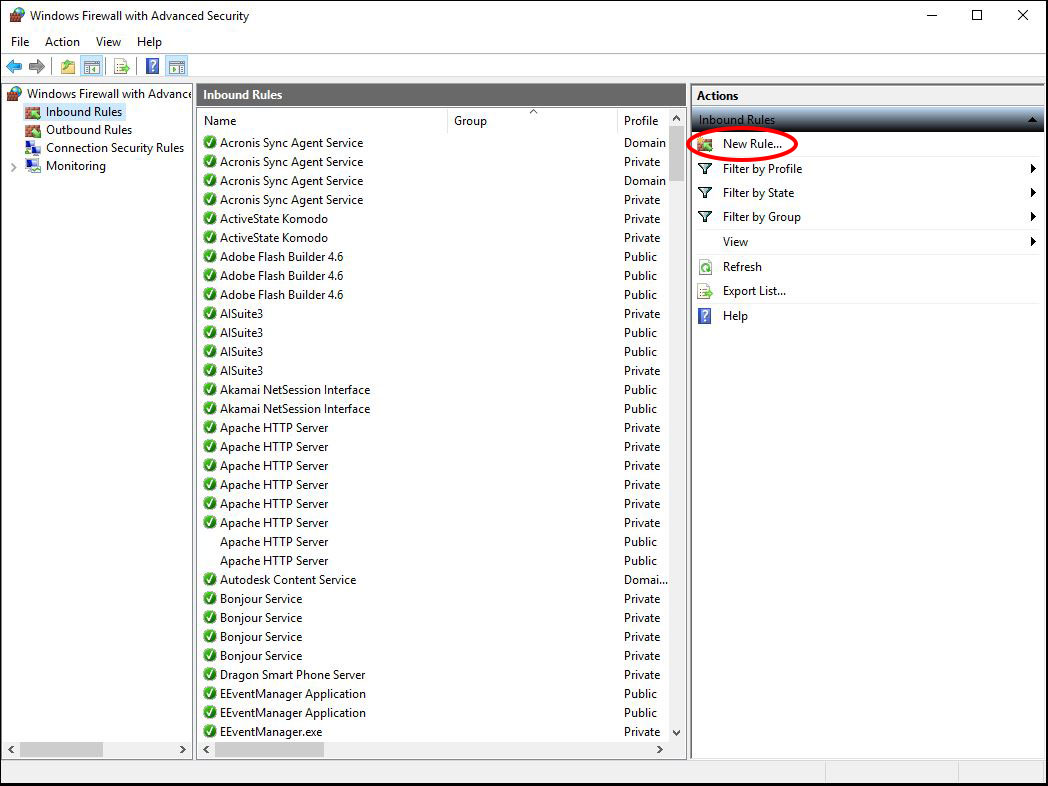Viewport: 1048px width, 786px height.
Task: Click Refresh in the Actions pane
Action: coord(742,267)
